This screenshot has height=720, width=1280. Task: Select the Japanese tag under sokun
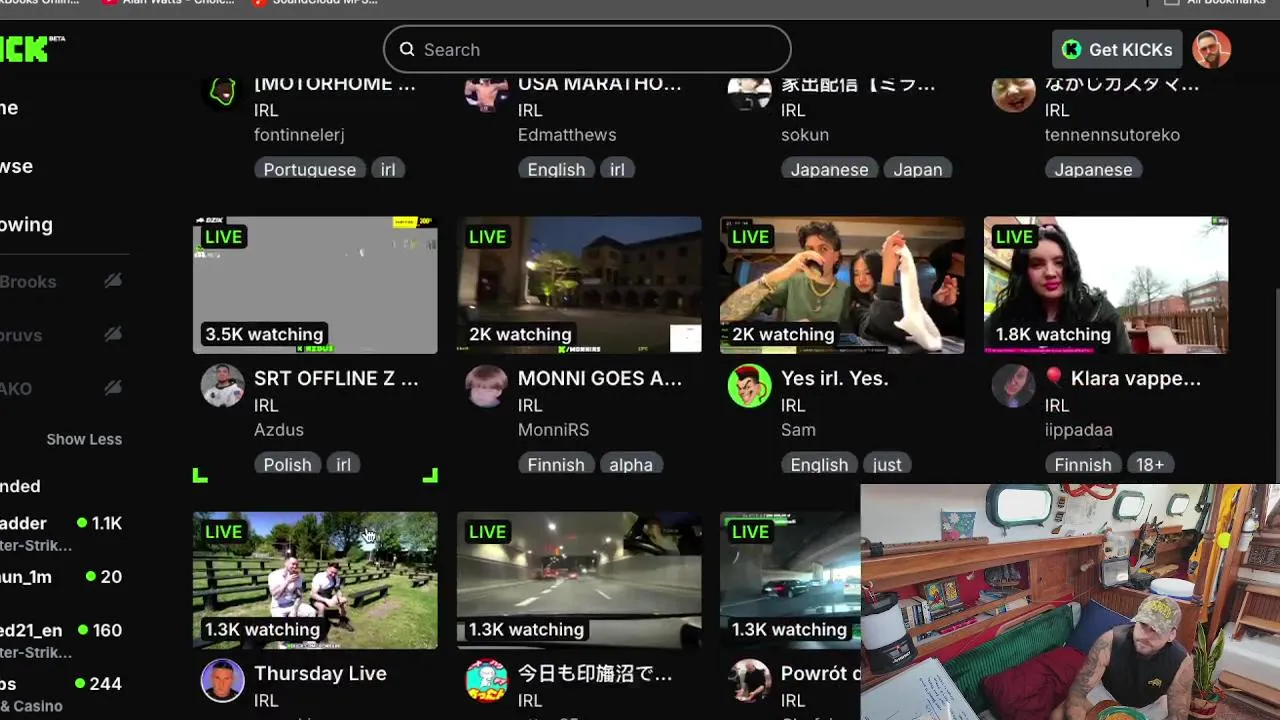(830, 169)
